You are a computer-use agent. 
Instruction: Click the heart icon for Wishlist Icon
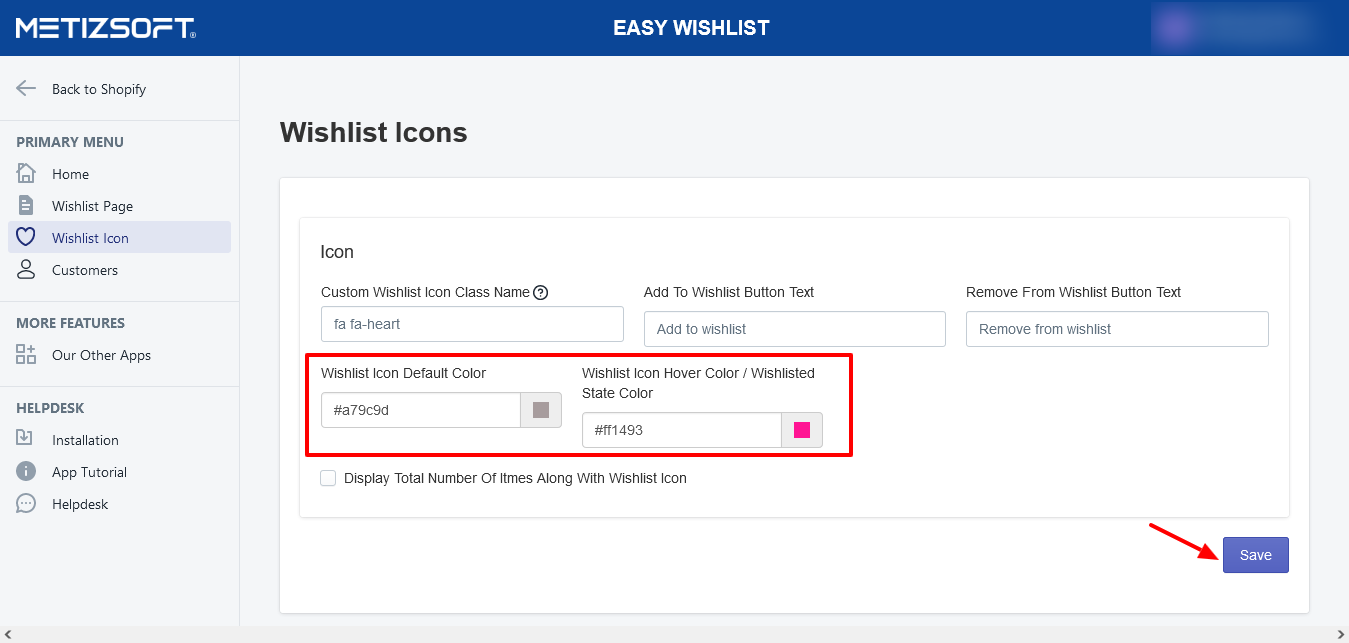[26, 237]
